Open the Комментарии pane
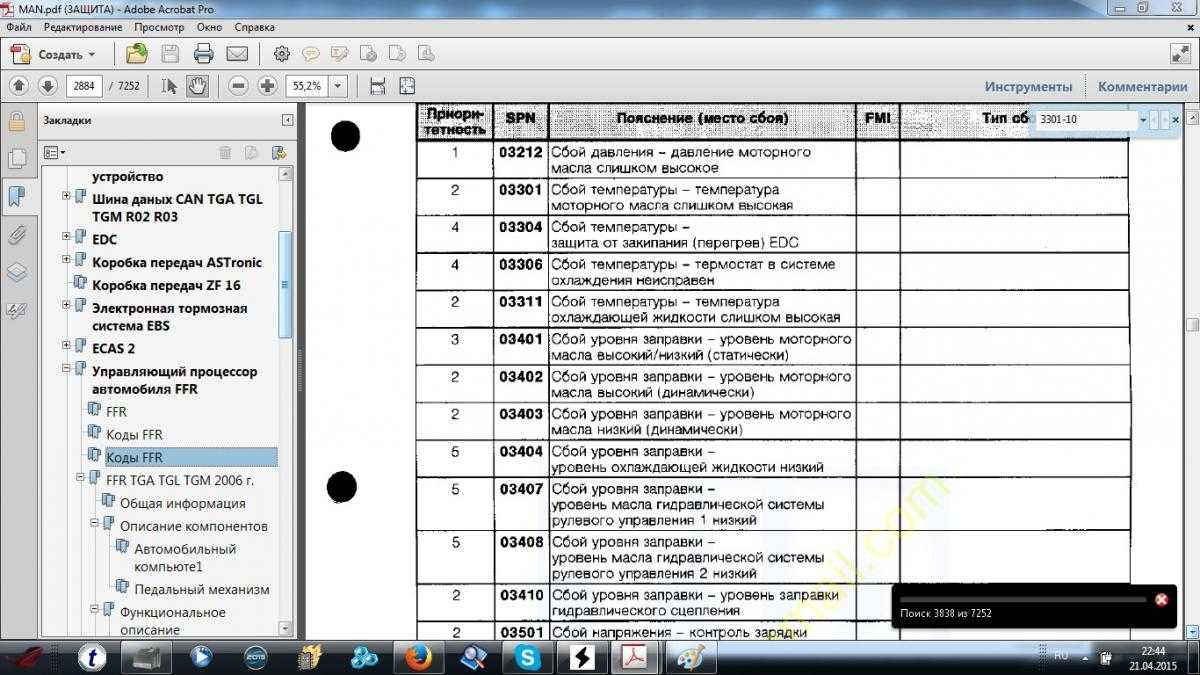Screen dimensions: 1200x675 coord(1143,87)
